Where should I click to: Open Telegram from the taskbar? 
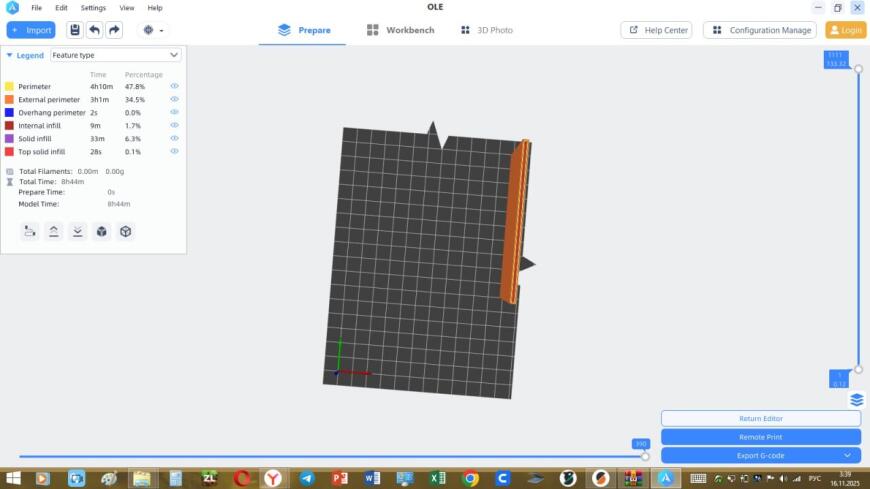coord(307,478)
